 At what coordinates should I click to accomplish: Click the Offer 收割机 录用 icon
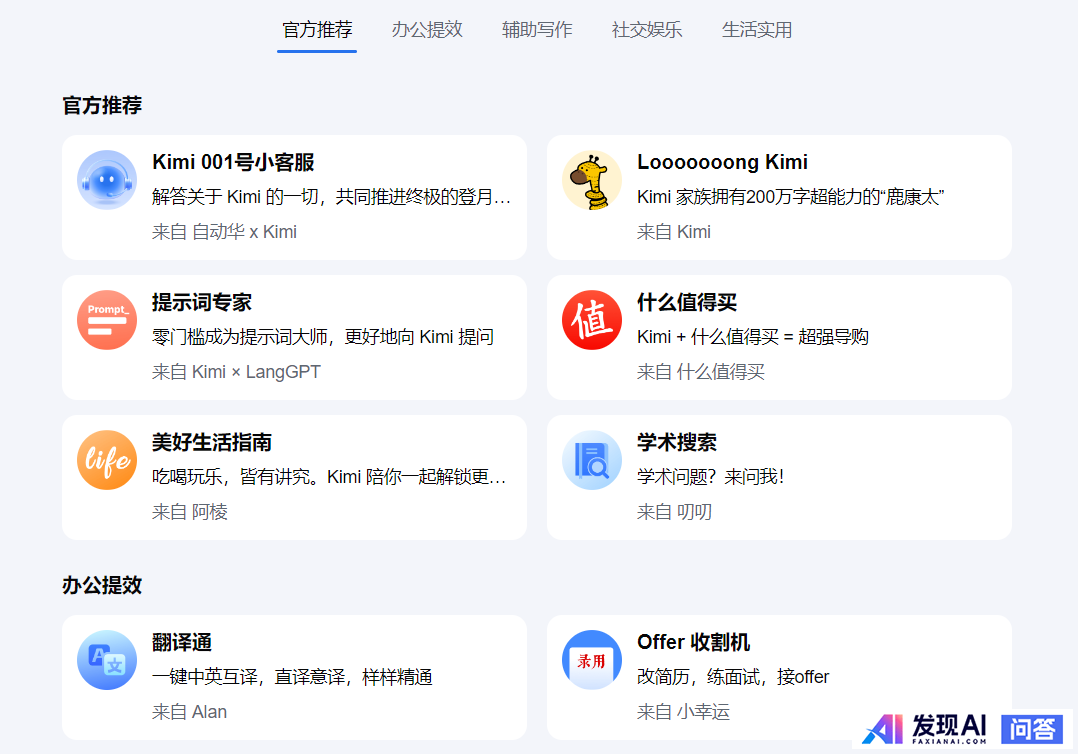592,660
